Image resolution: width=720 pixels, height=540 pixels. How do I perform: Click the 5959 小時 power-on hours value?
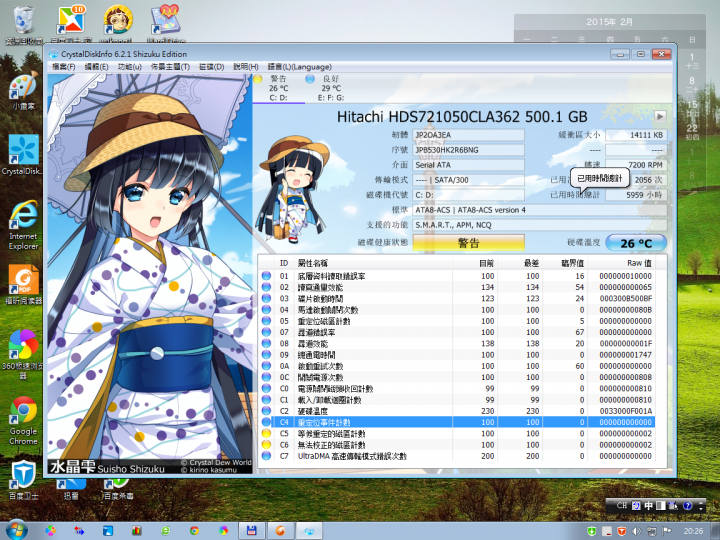[x=636, y=195]
